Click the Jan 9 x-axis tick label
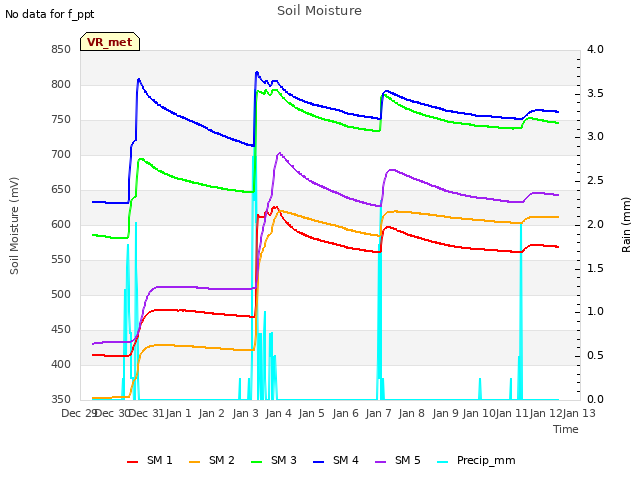Viewport: 640px width, 480px height. coord(445,413)
